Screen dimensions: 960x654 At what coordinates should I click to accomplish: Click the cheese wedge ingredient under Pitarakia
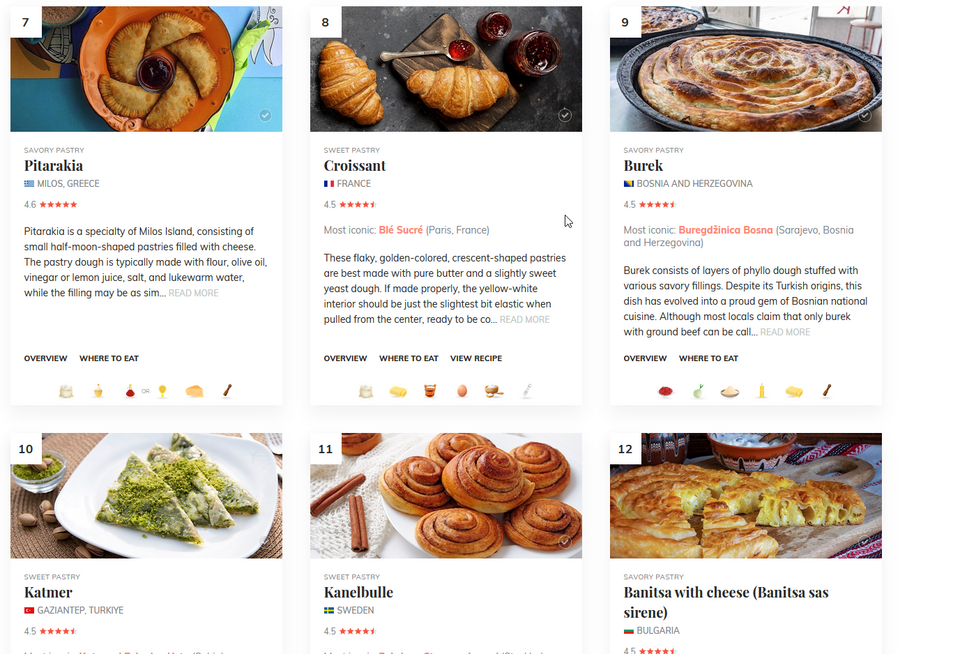pos(194,391)
